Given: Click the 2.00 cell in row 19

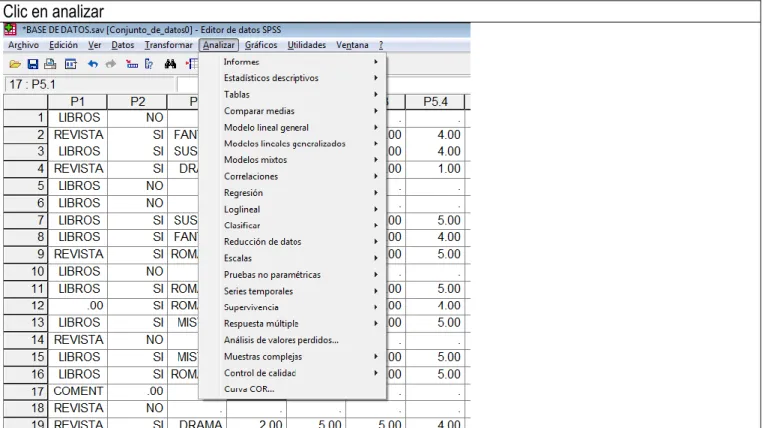Looking at the screenshot, I should click(256, 423).
